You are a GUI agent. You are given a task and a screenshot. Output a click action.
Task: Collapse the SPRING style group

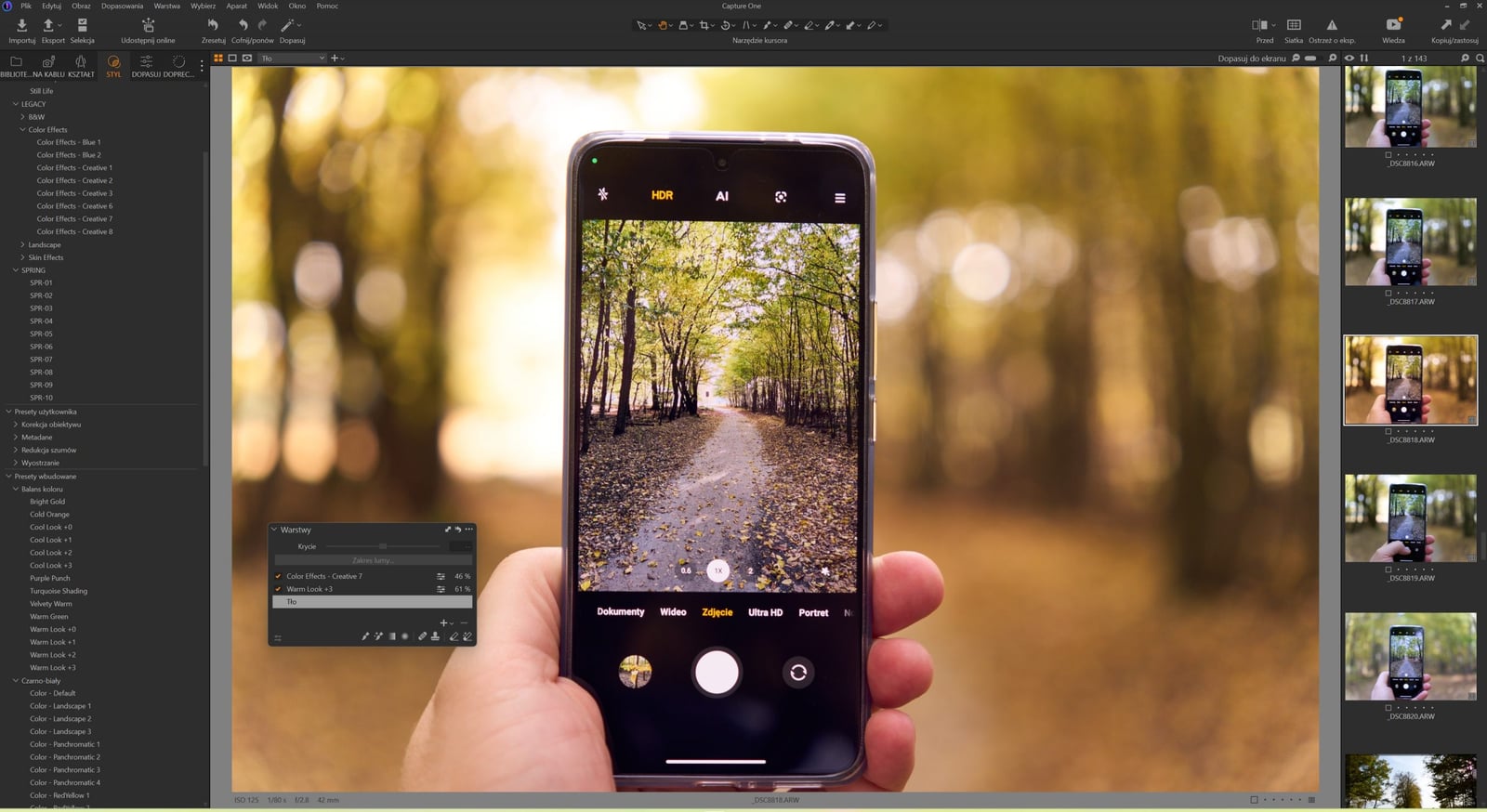point(16,270)
